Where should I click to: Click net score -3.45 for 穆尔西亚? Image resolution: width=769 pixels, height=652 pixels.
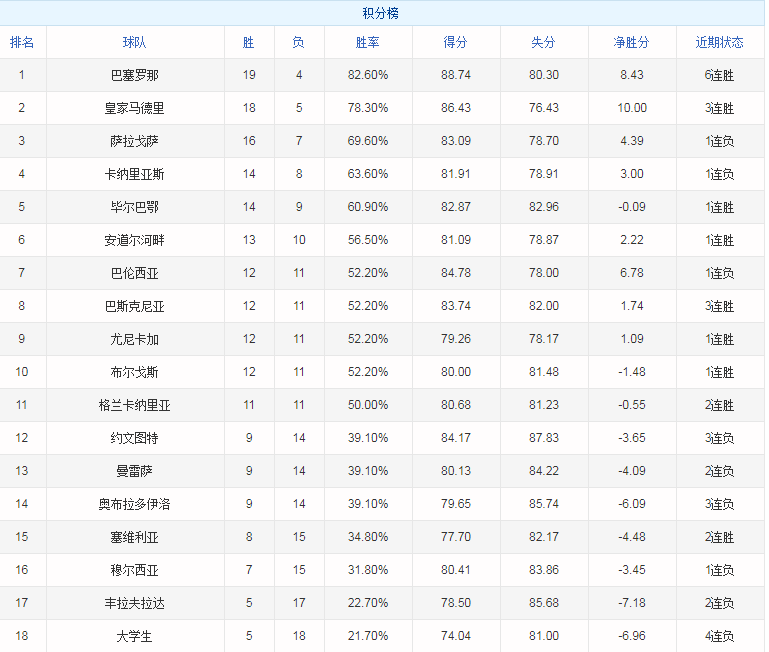[x=632, y=570]
